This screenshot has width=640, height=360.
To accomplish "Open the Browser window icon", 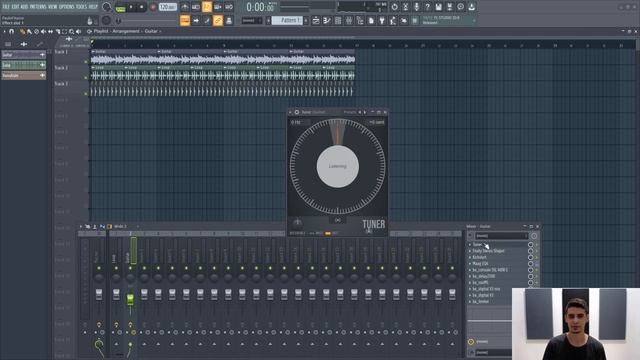I will (x=360, y=20).
